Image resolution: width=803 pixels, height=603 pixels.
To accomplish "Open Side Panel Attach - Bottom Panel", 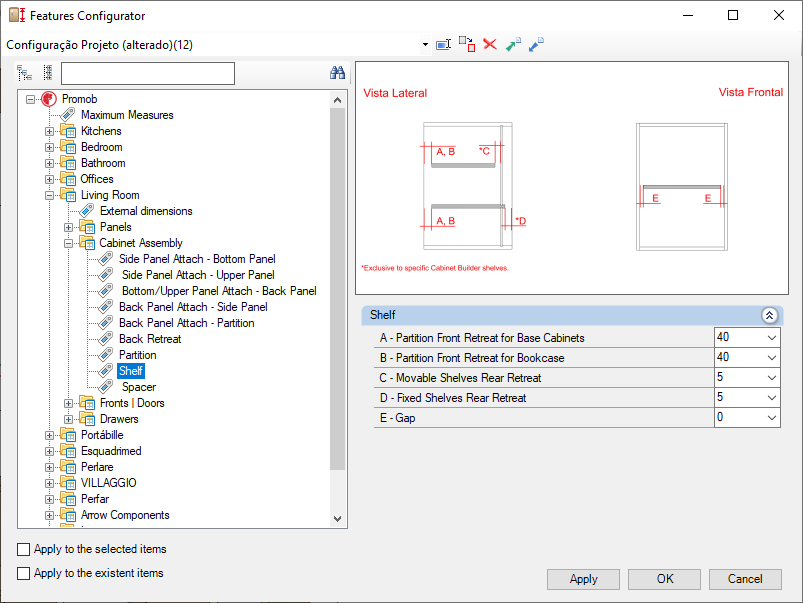I will pos(197,259).
